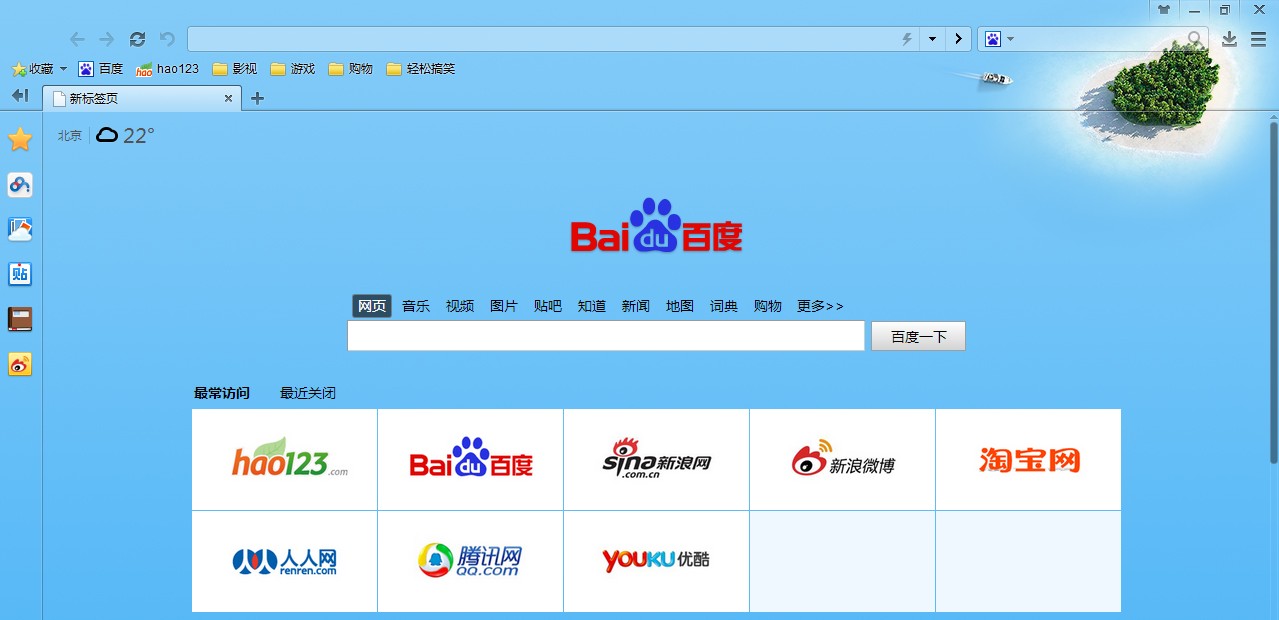1279x620 pixels.
Task: Reload the page with the refresh icon
Action: coord(138,39)
